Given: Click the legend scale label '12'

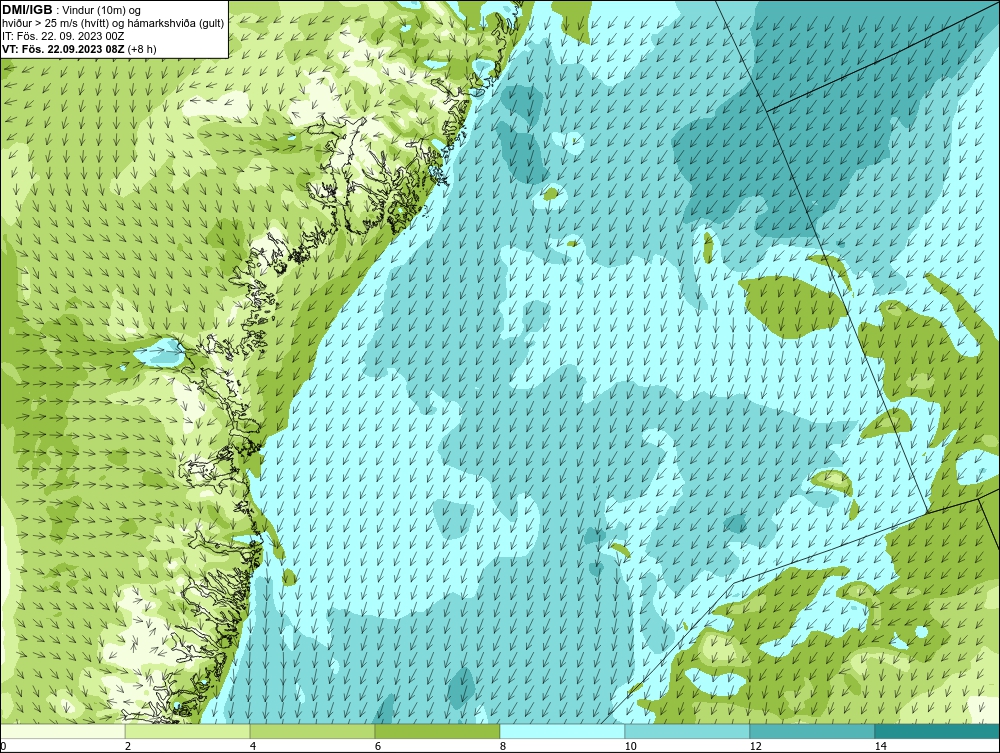Looking at the screenshot, I should (756, 746).
